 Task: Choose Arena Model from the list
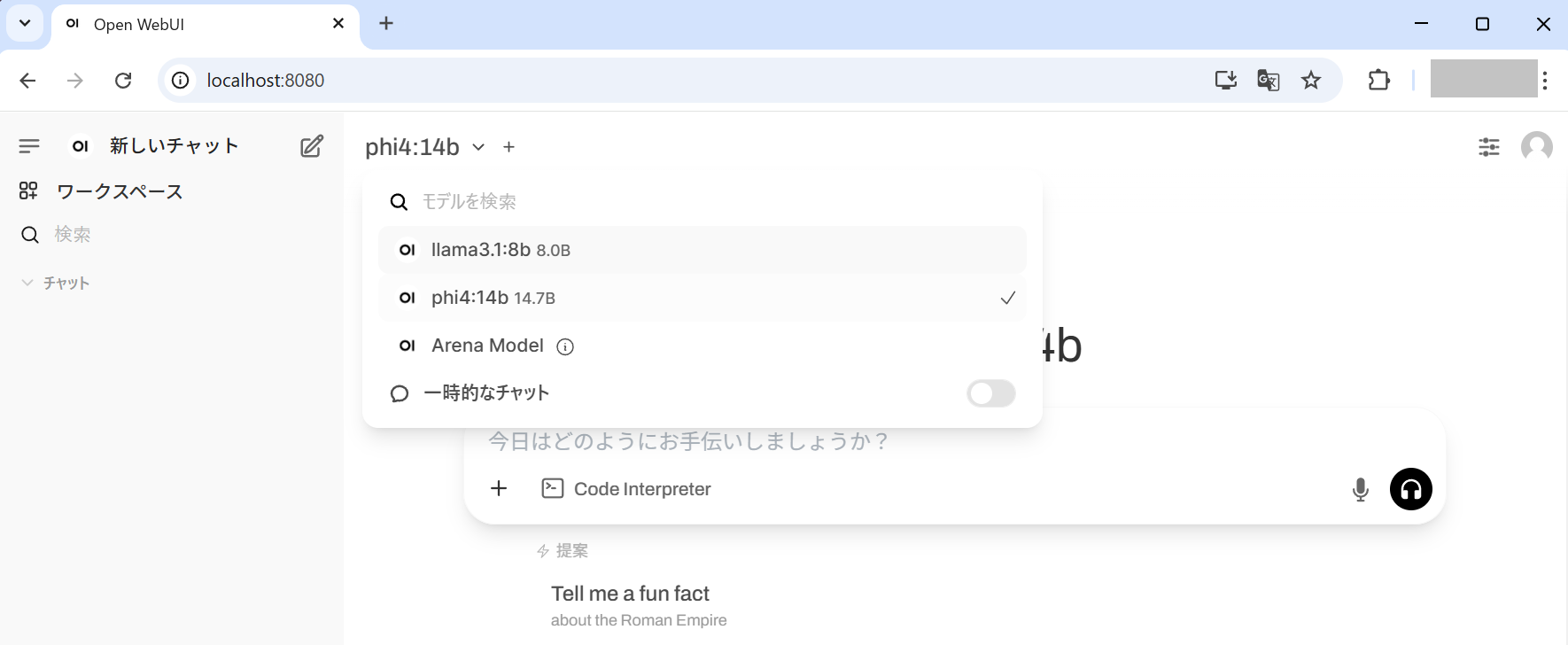coord(487,346)
